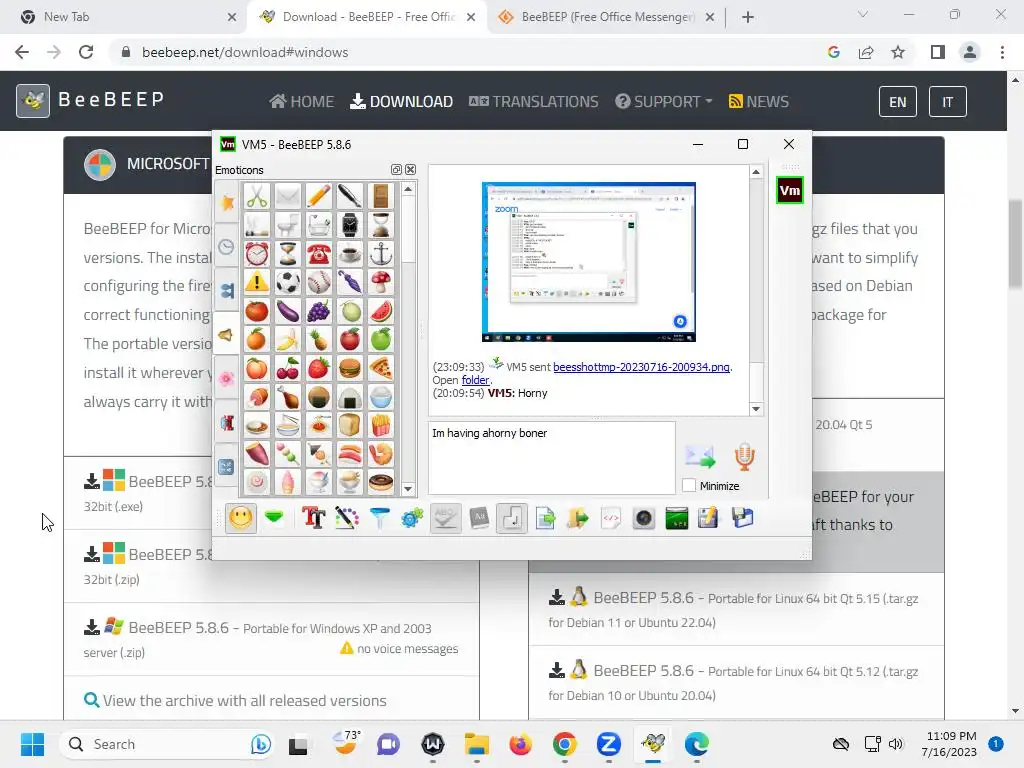Insert the soccer ball emoticon
Image resolution: width=1024 pixels, height=768 pixels.
(287, 282)
